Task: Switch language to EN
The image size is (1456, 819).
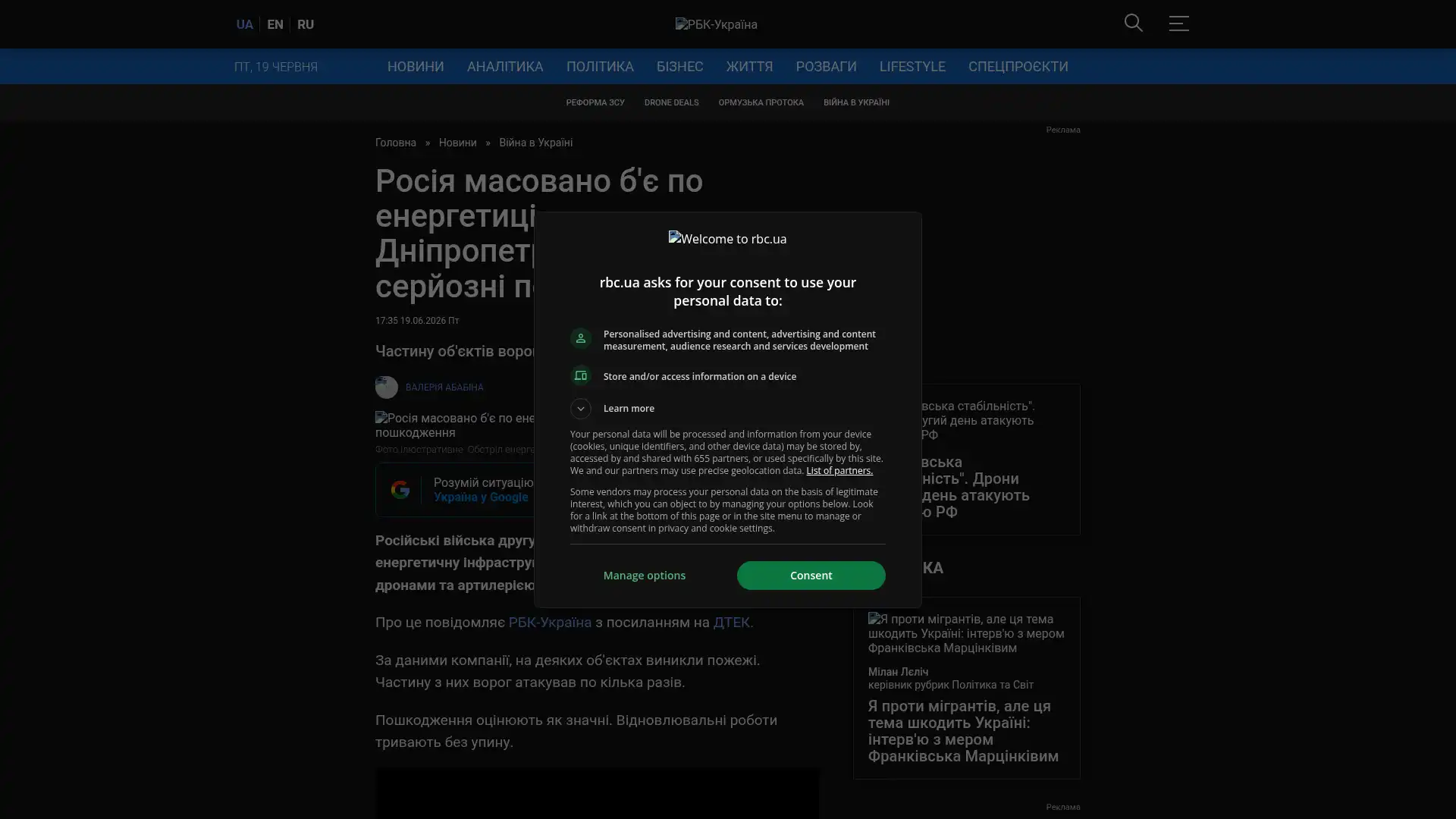Action: (x=275, y=24)
